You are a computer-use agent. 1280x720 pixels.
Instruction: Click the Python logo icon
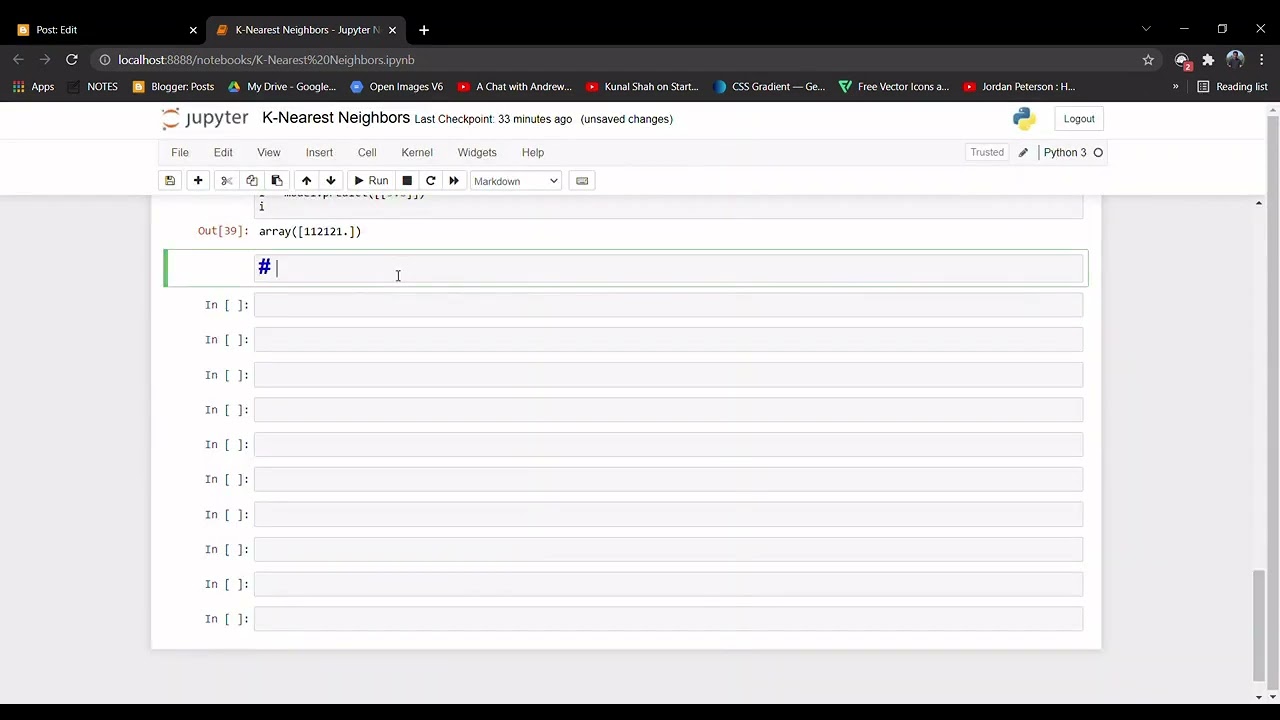tap(1024, 119)
